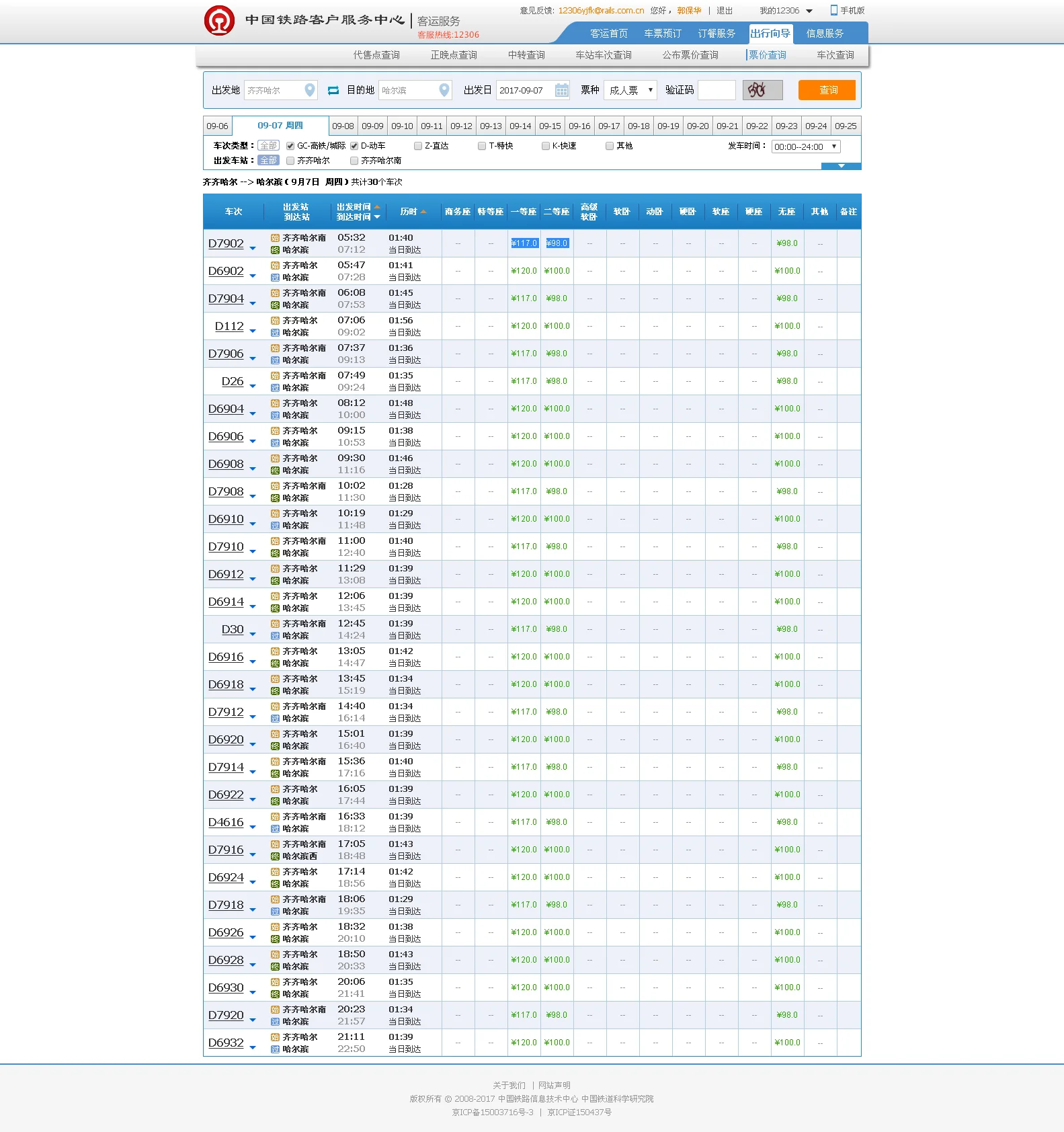Screen dimensions: 1064x1132
Task: Click the departure station location pin icon
Action: coord(309,90)
